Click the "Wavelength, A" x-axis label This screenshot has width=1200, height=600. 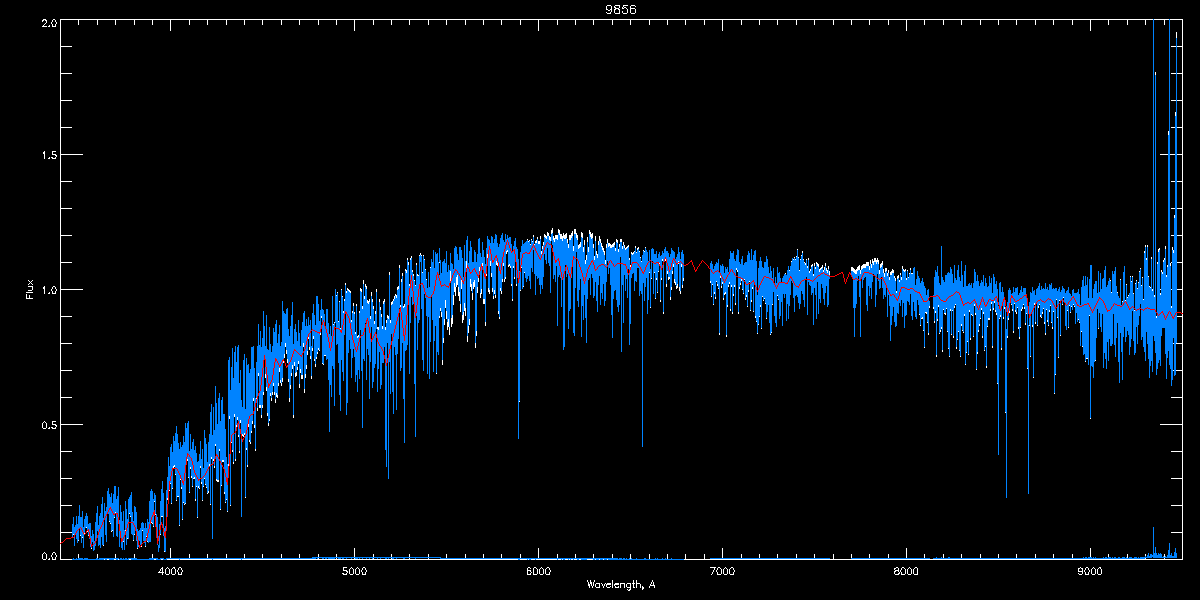coord(620,584)
